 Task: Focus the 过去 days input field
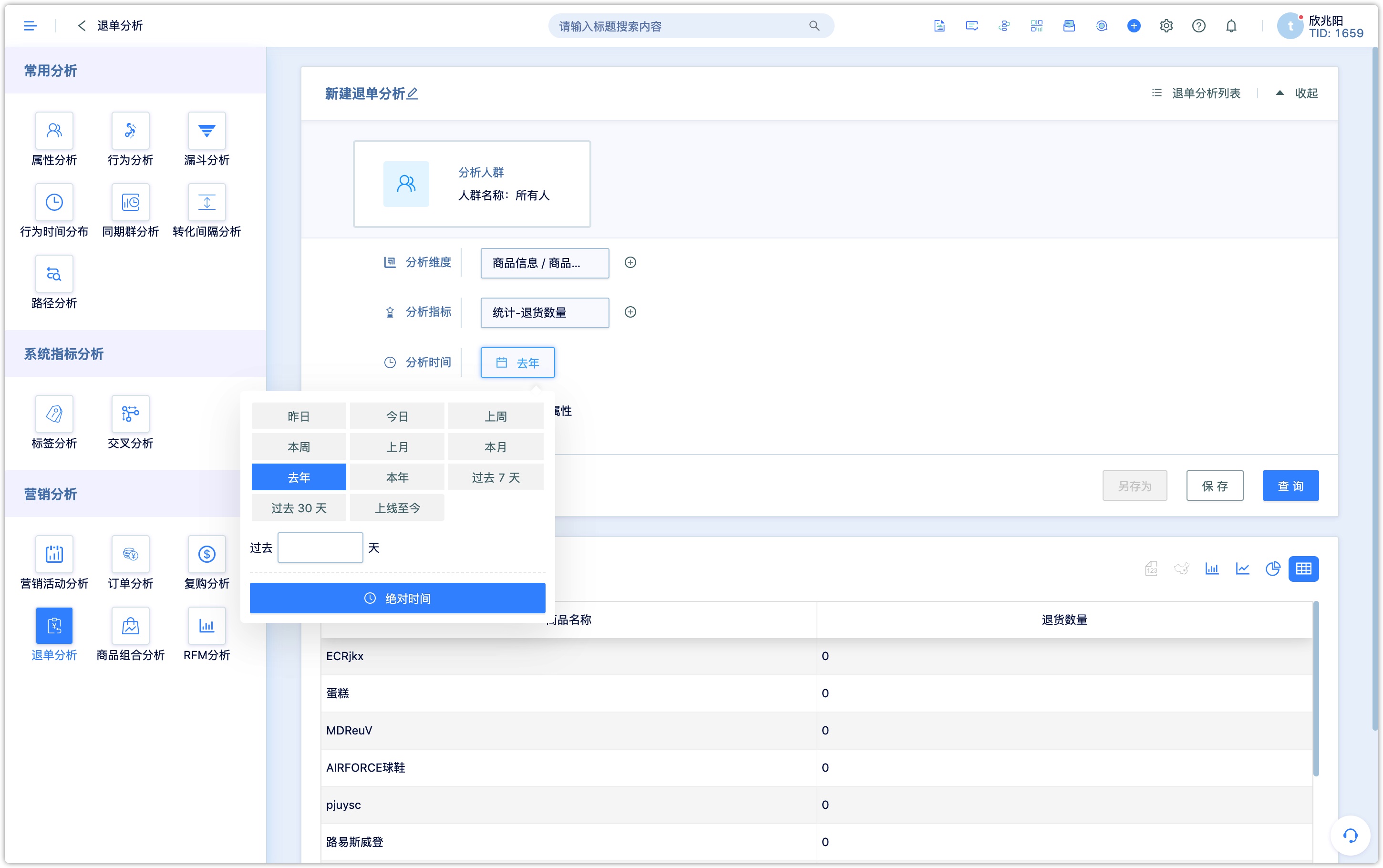(320, 548)
